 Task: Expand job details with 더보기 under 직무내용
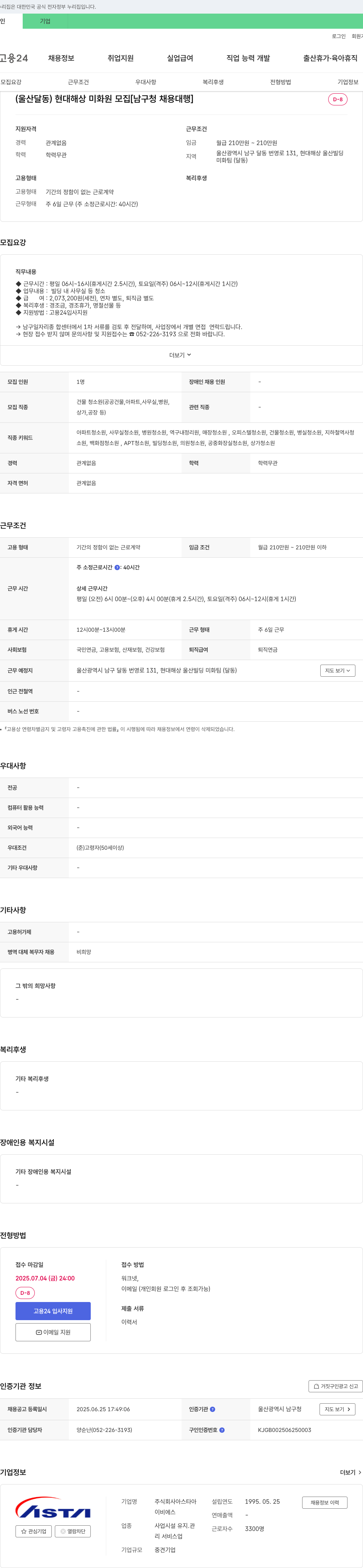click(x=180, y=355)
